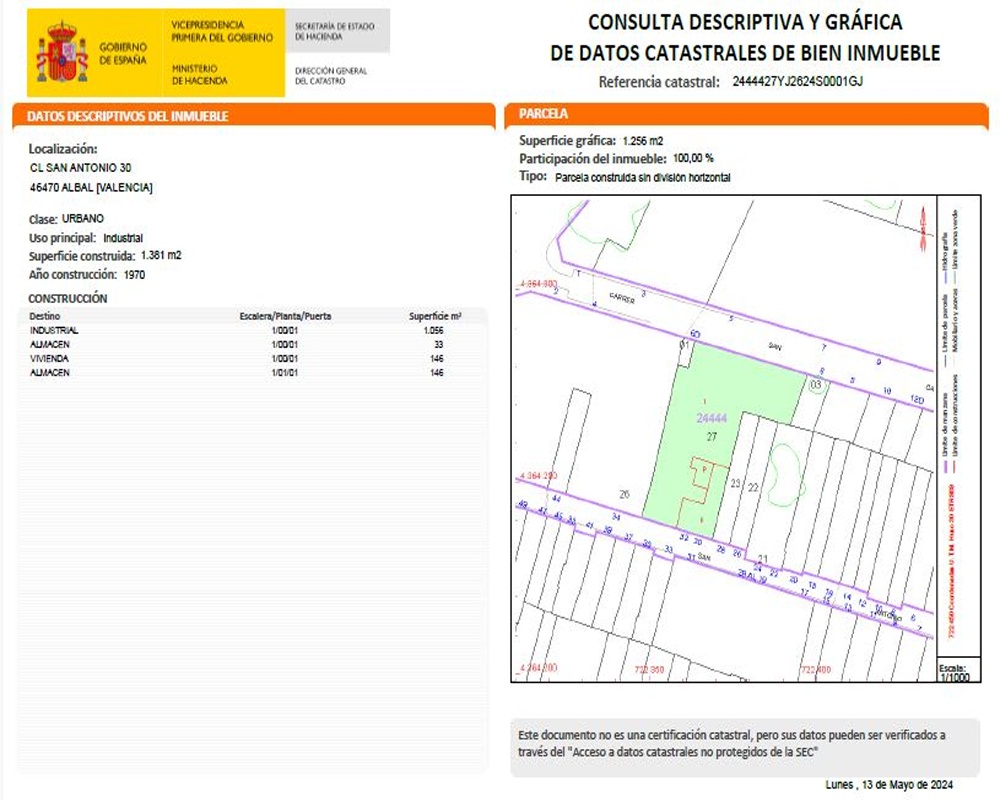
Task: Click 'SECRETARÍA DE ESTADO DE HACIENDA' text
Action: (334, 31)
